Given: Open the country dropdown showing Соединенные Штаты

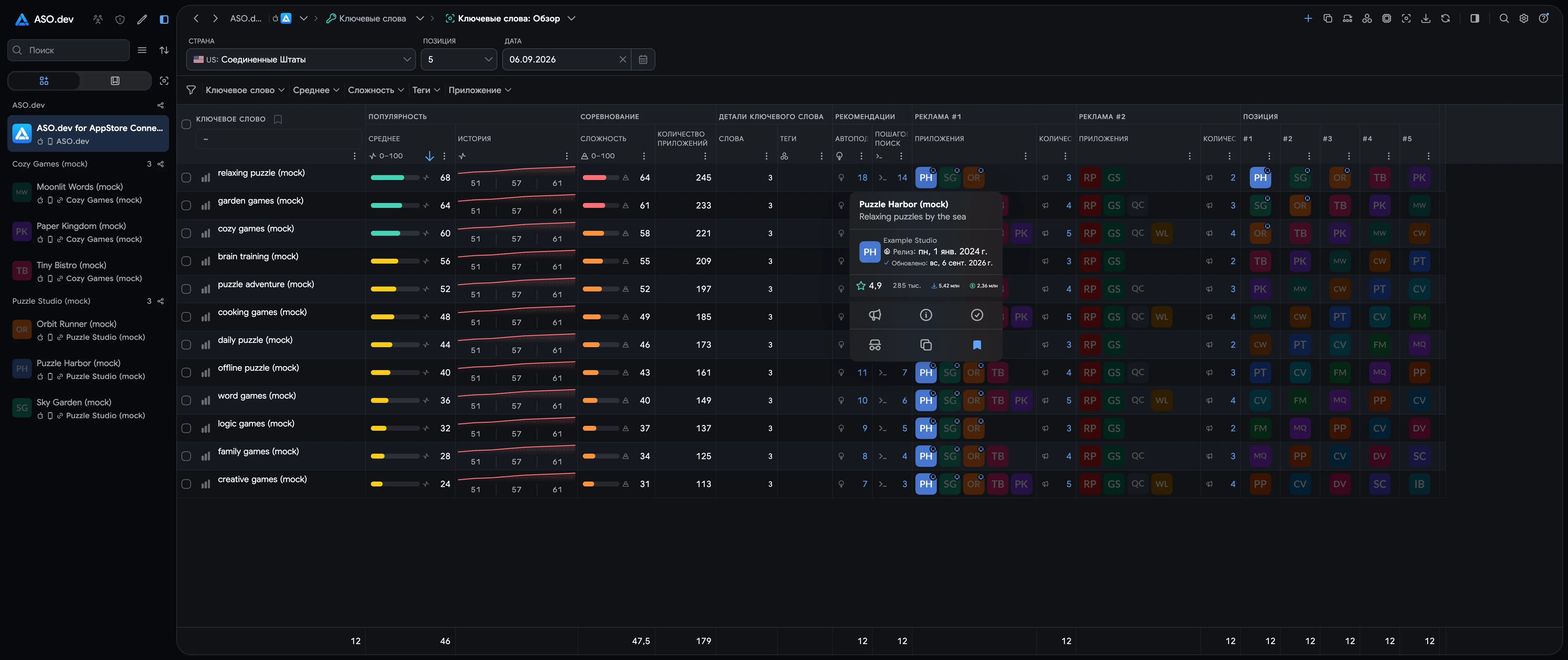Looking at the screenshot, I should point(301,60).
